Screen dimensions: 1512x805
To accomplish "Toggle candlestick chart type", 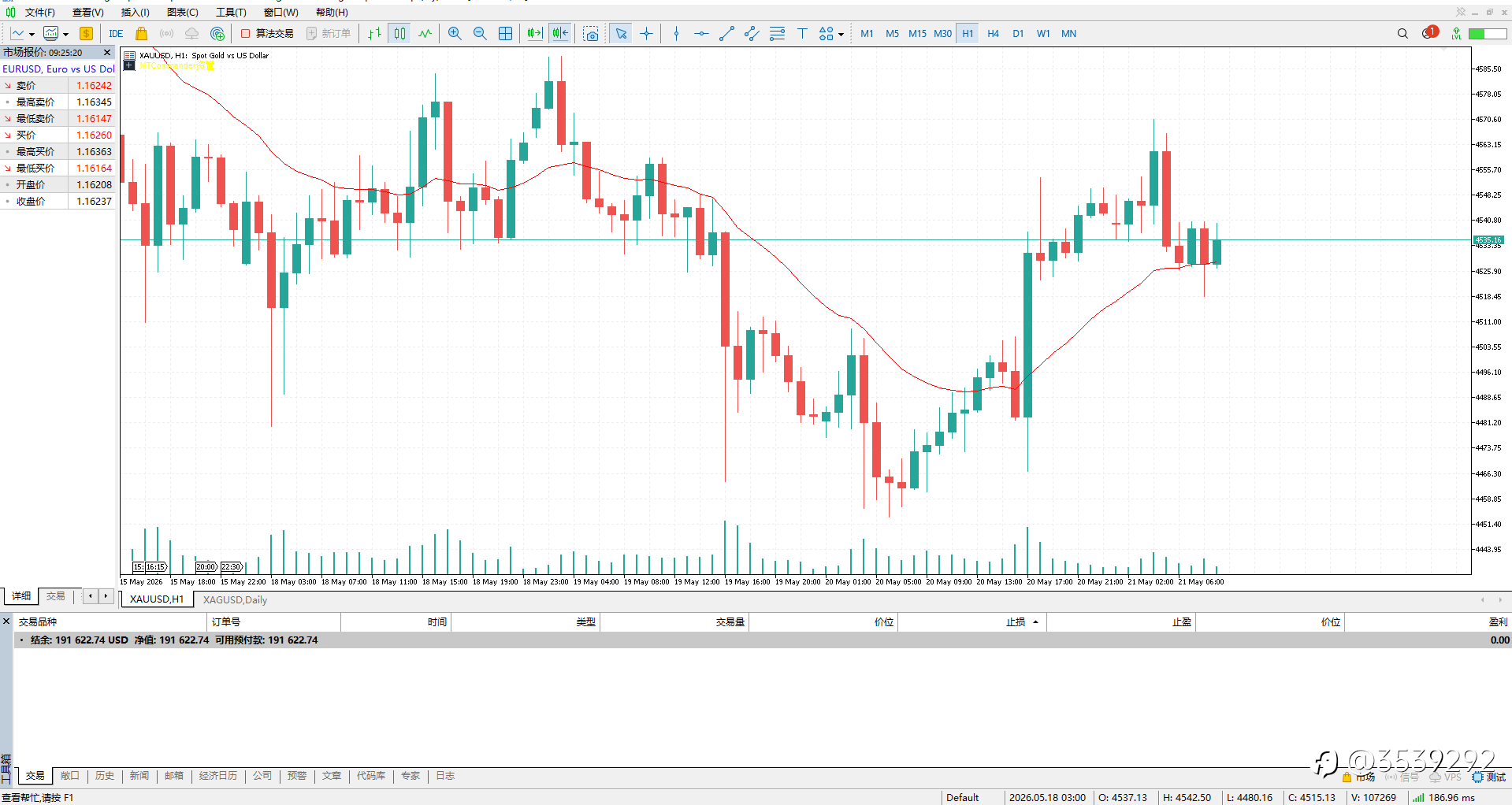I will point(400,33).
